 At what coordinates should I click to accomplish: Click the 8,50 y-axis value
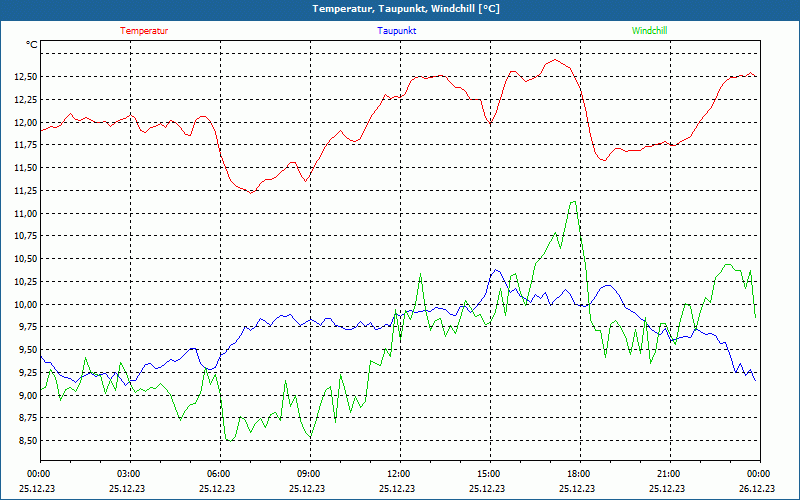click(28, 440)
